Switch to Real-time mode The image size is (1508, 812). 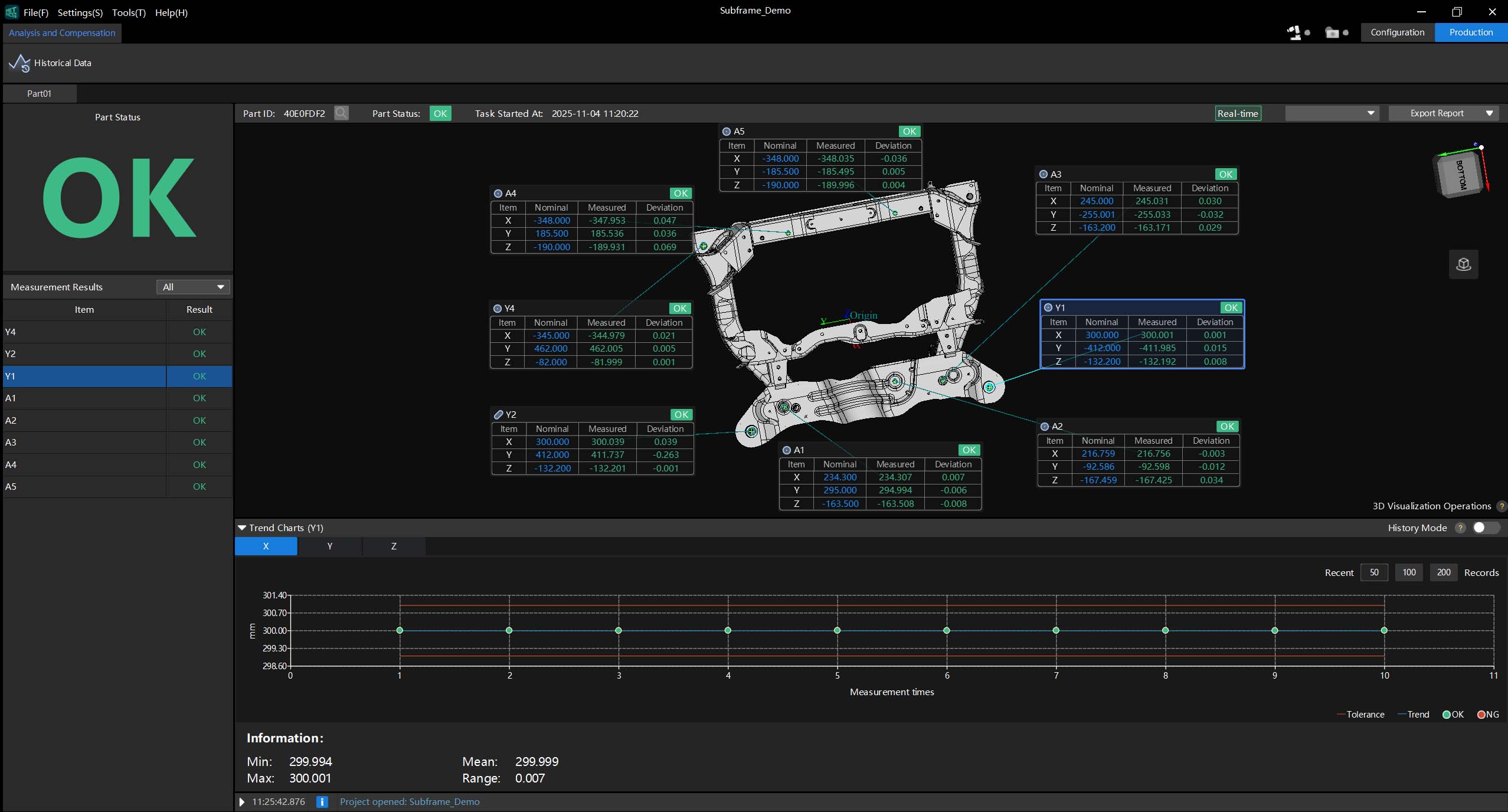[x=1238, y=113]
